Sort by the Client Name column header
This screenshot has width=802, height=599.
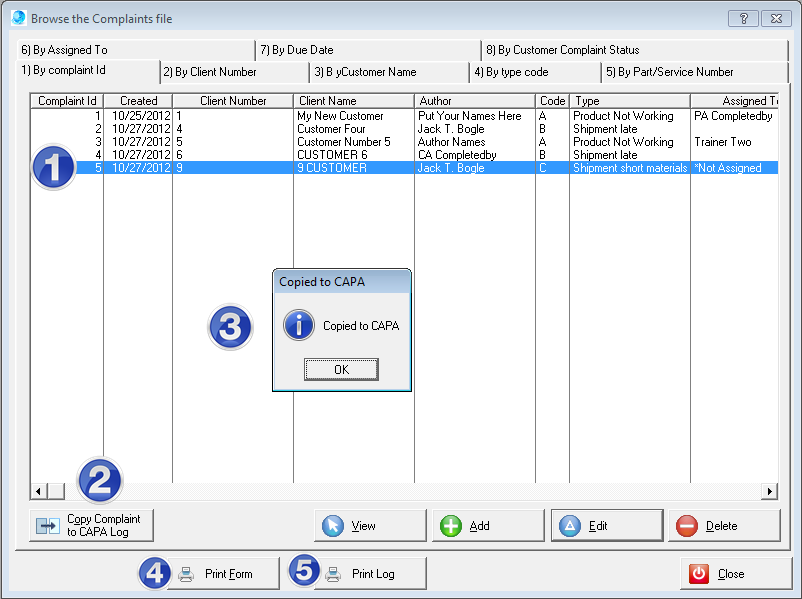pyautogui.click(x=354, y=101)
